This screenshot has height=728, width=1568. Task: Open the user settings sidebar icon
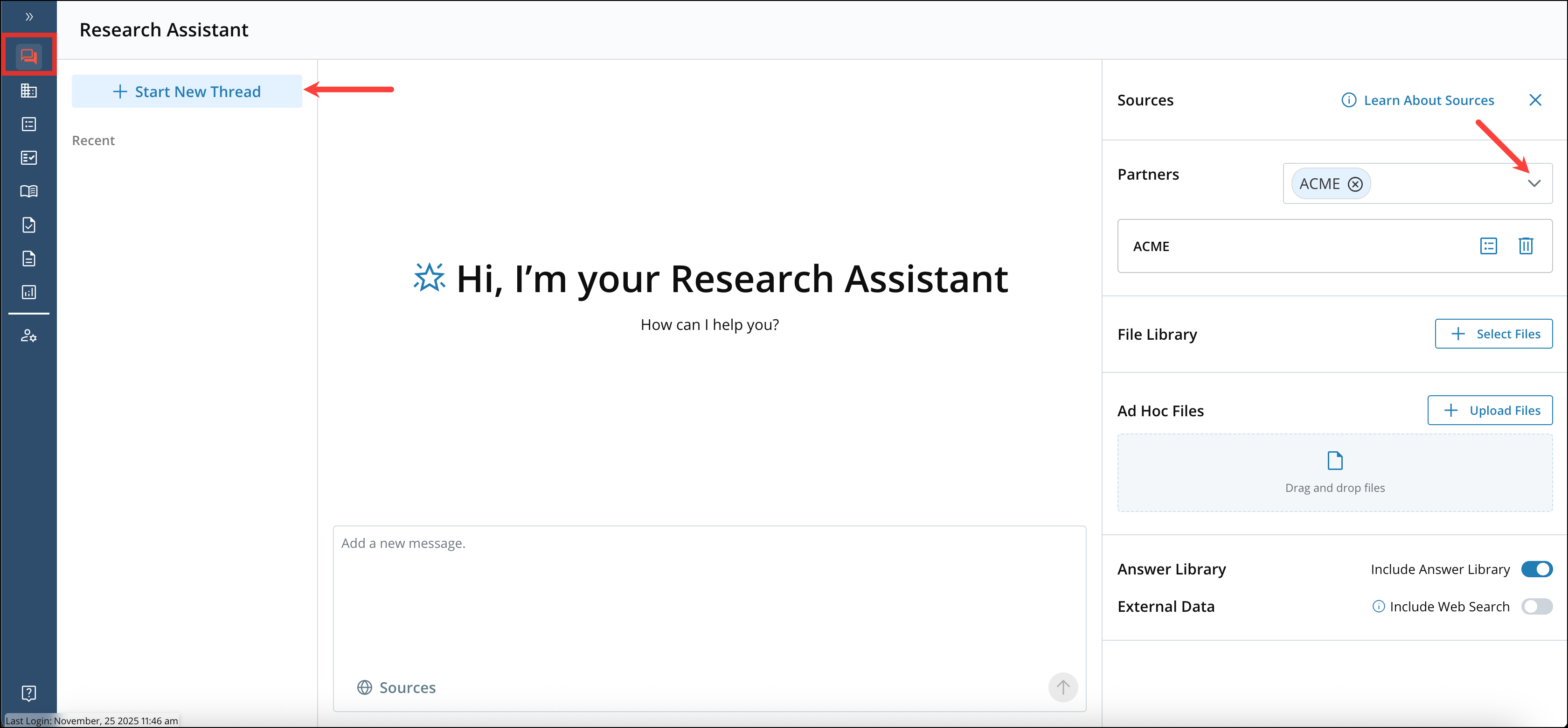(x=28, y=336)
